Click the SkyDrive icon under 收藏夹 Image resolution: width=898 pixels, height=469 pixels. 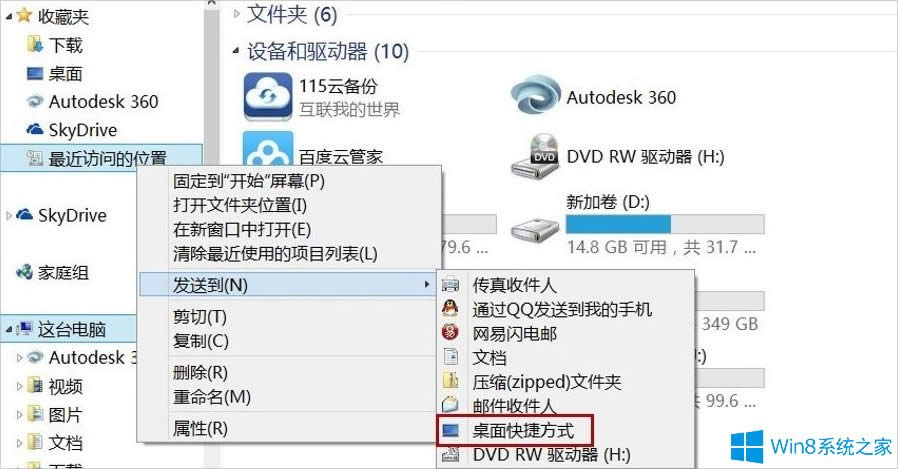35,130
